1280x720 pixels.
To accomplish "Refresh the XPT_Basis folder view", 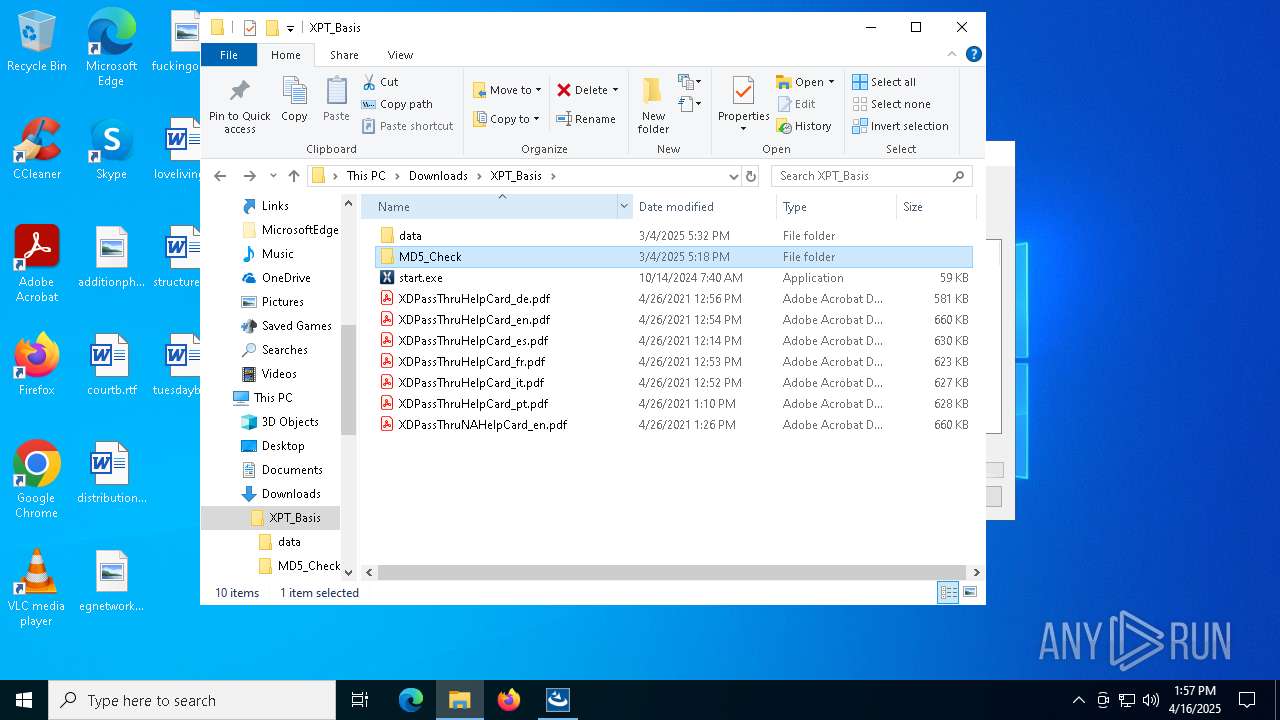I will coord(751,176).
